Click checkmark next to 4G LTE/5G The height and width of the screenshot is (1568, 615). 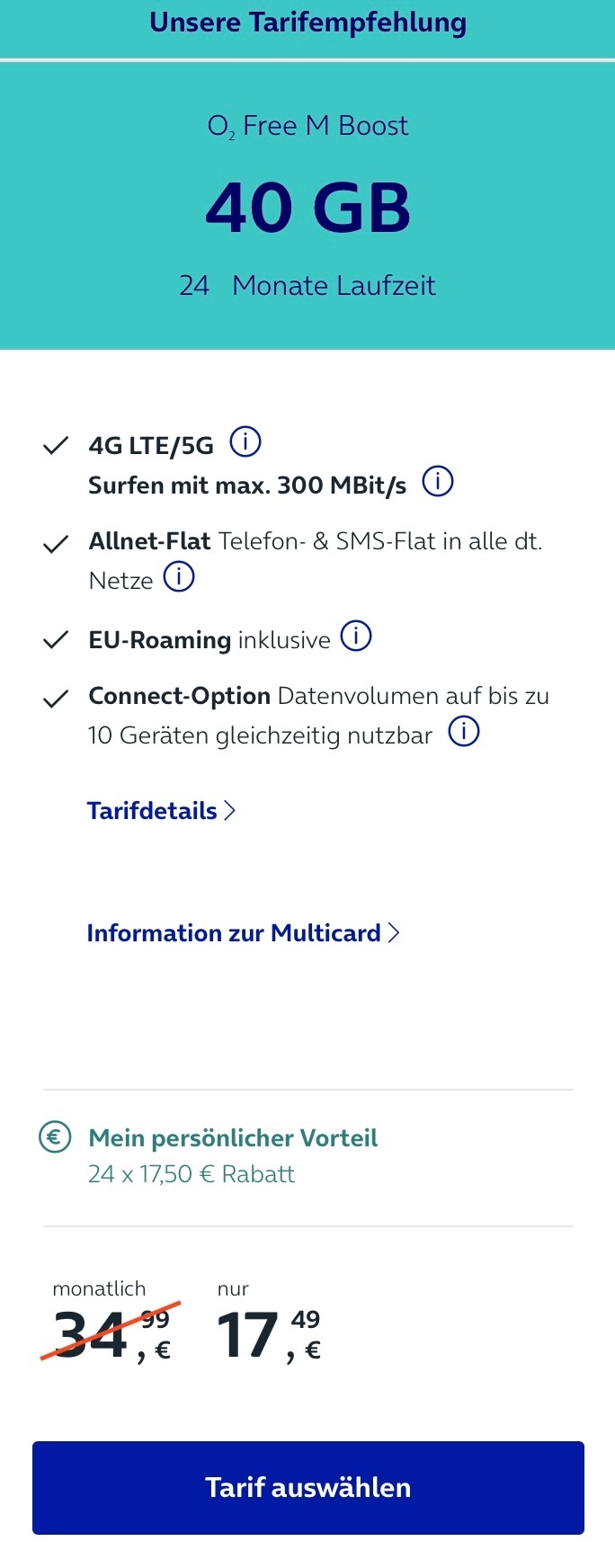(56, 446)
